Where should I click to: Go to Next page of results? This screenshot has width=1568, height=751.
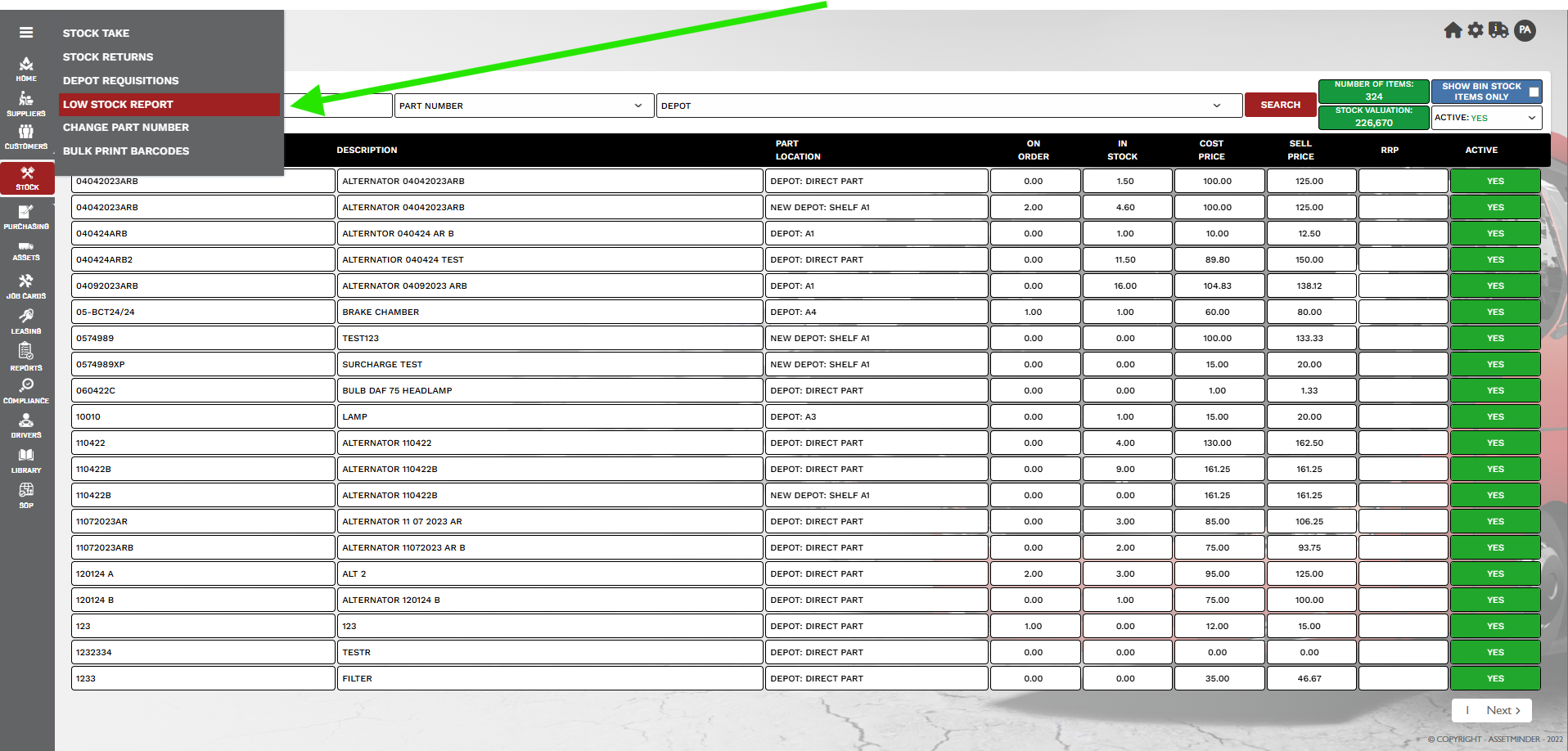point(1503,710)
